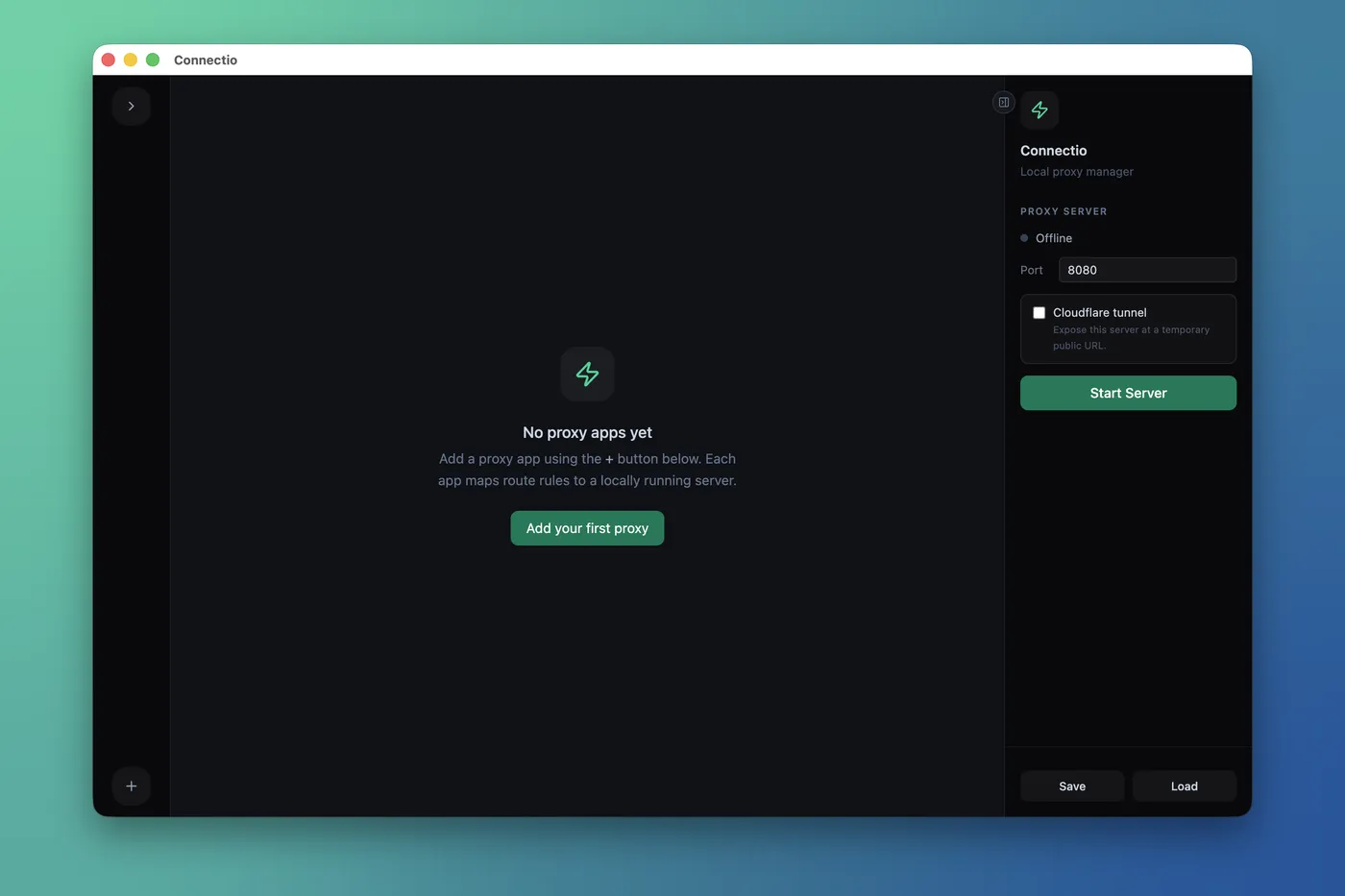Click the Cloudflare tunnel description text
Viewport: 1345px width, 896px height.
tap(1131, 337)
